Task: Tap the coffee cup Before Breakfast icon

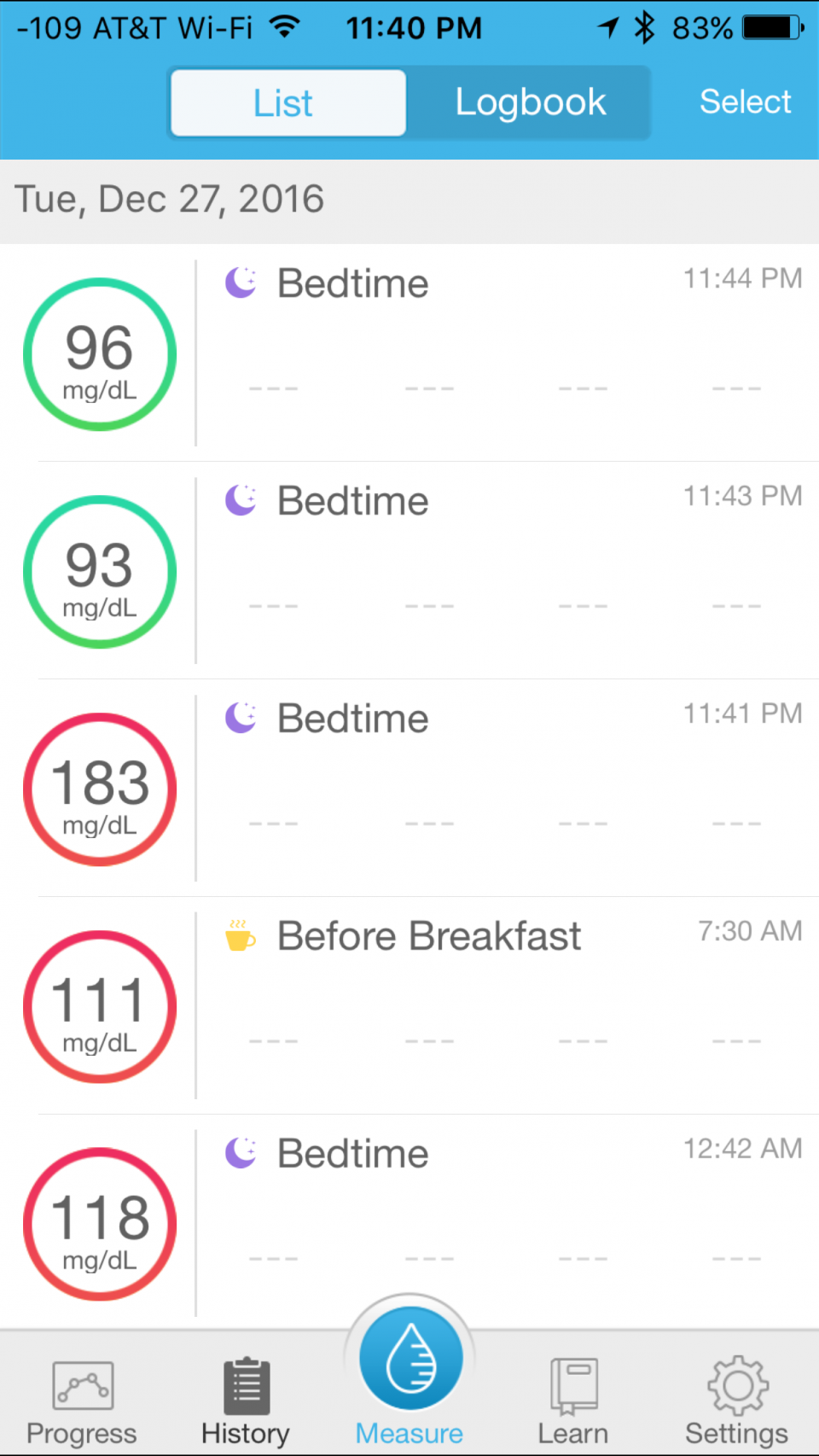Action: click(x=240, y=936)
